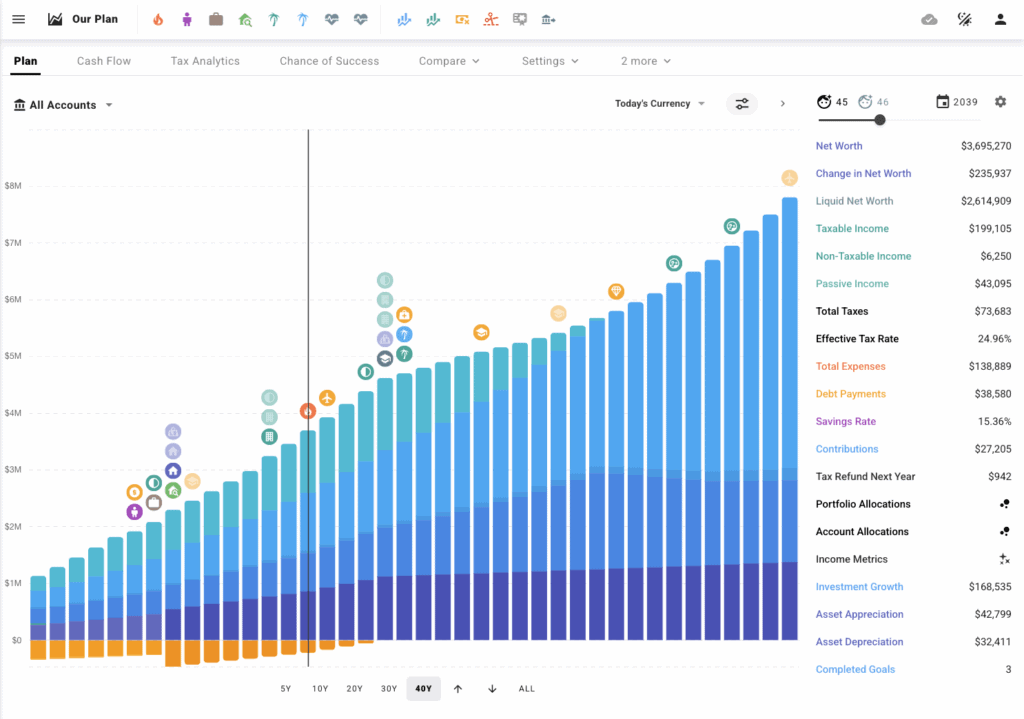Click the purple person icon in toolbar
Image resolution: width=1024 pixels, height=719 pixels.
coord(187,19)
